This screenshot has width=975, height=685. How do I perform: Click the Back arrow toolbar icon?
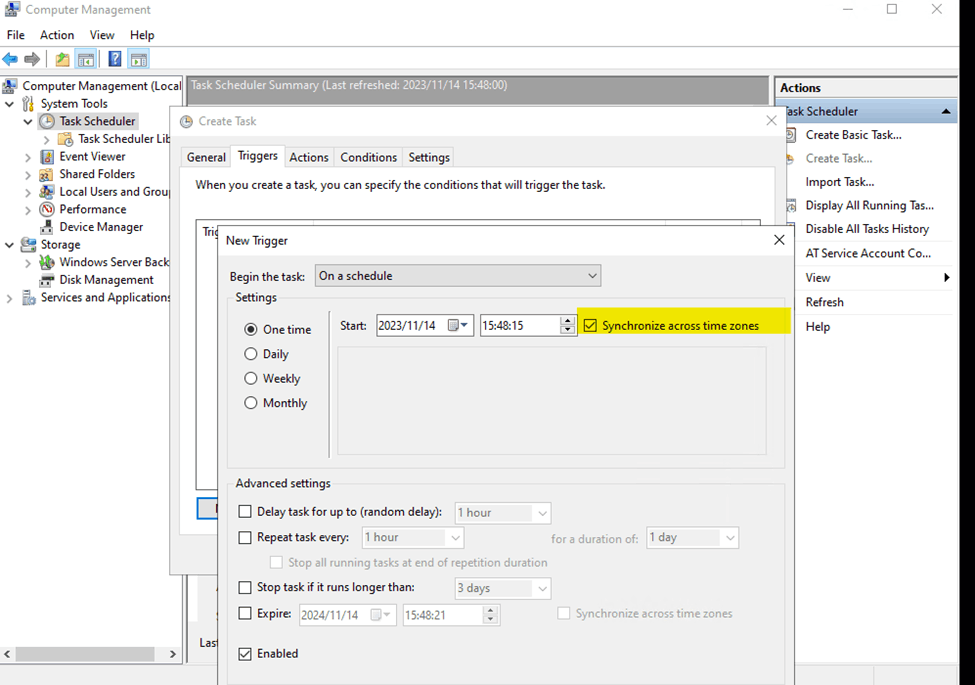[10, 60]
